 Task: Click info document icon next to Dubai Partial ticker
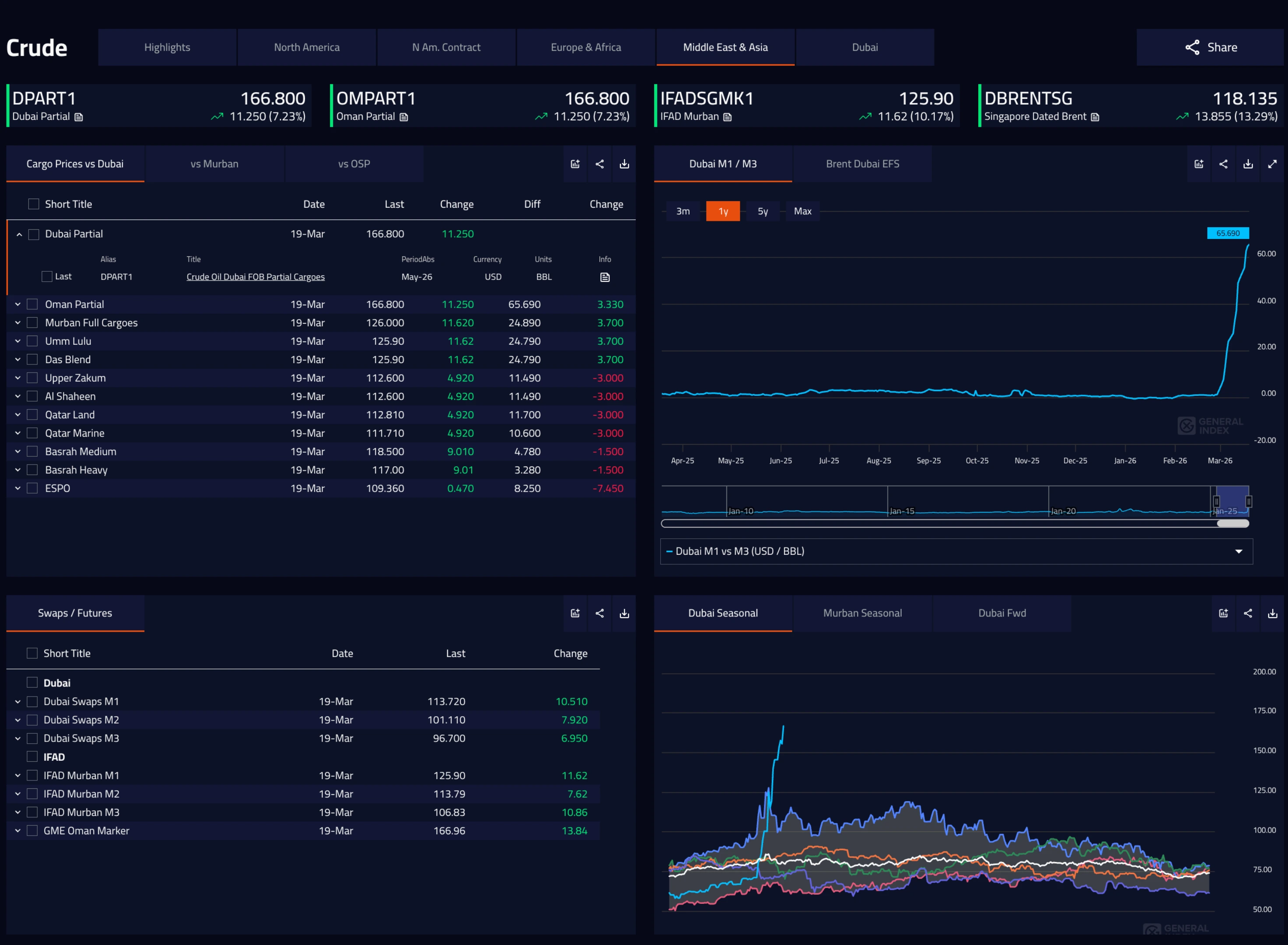coord(79,117)
